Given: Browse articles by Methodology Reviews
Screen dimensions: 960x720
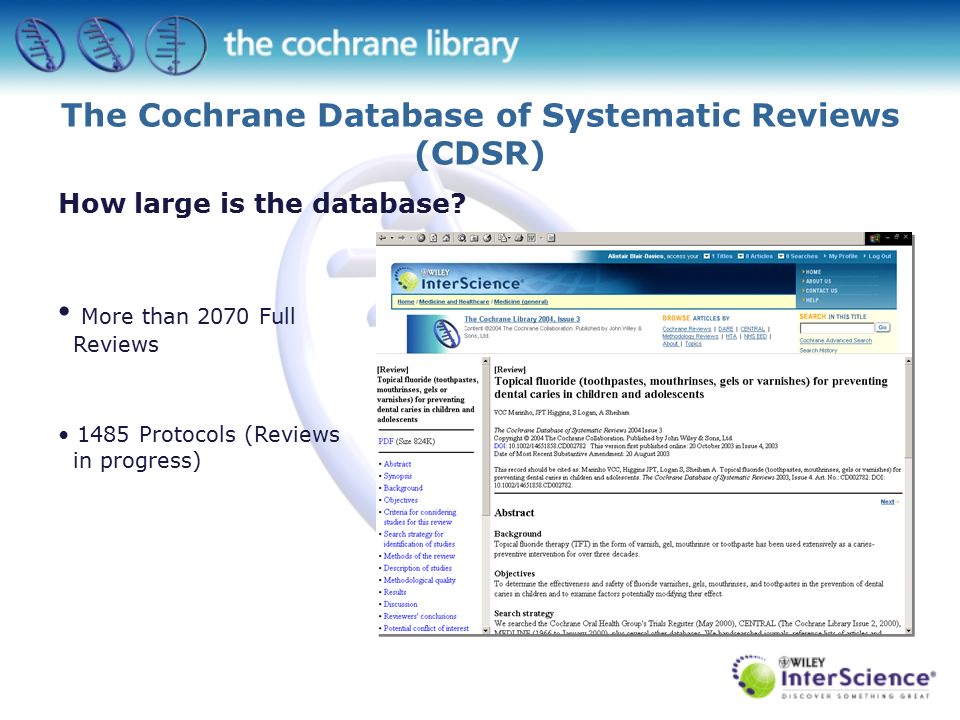Looking at the screenshot, I should (x=690, y=336).
